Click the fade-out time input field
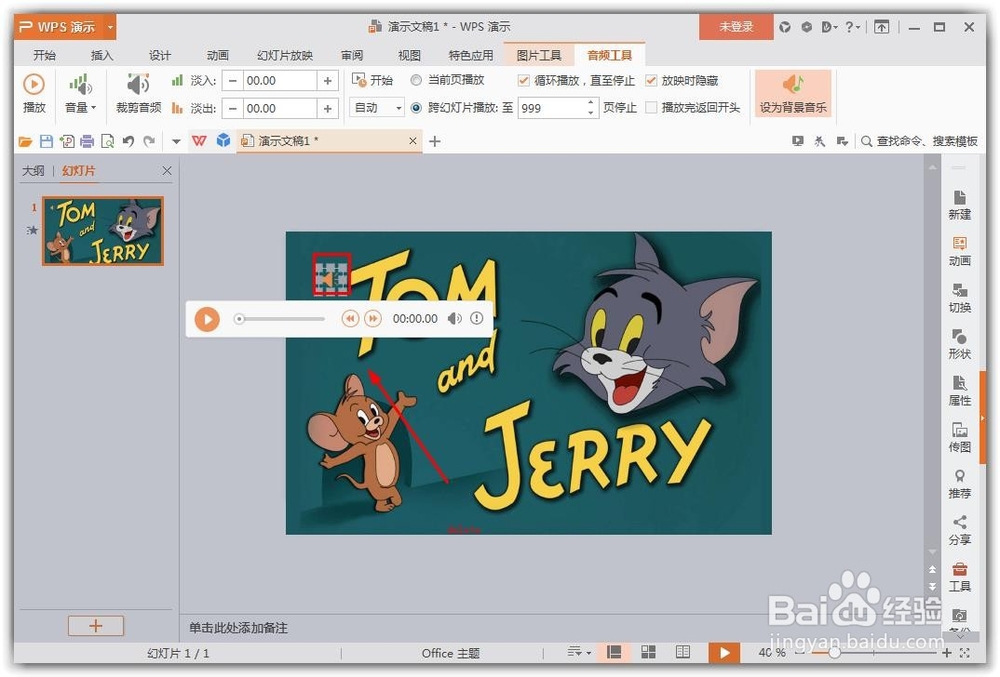The width and height of the screenshot is (1000, 677). click(279, 108)
